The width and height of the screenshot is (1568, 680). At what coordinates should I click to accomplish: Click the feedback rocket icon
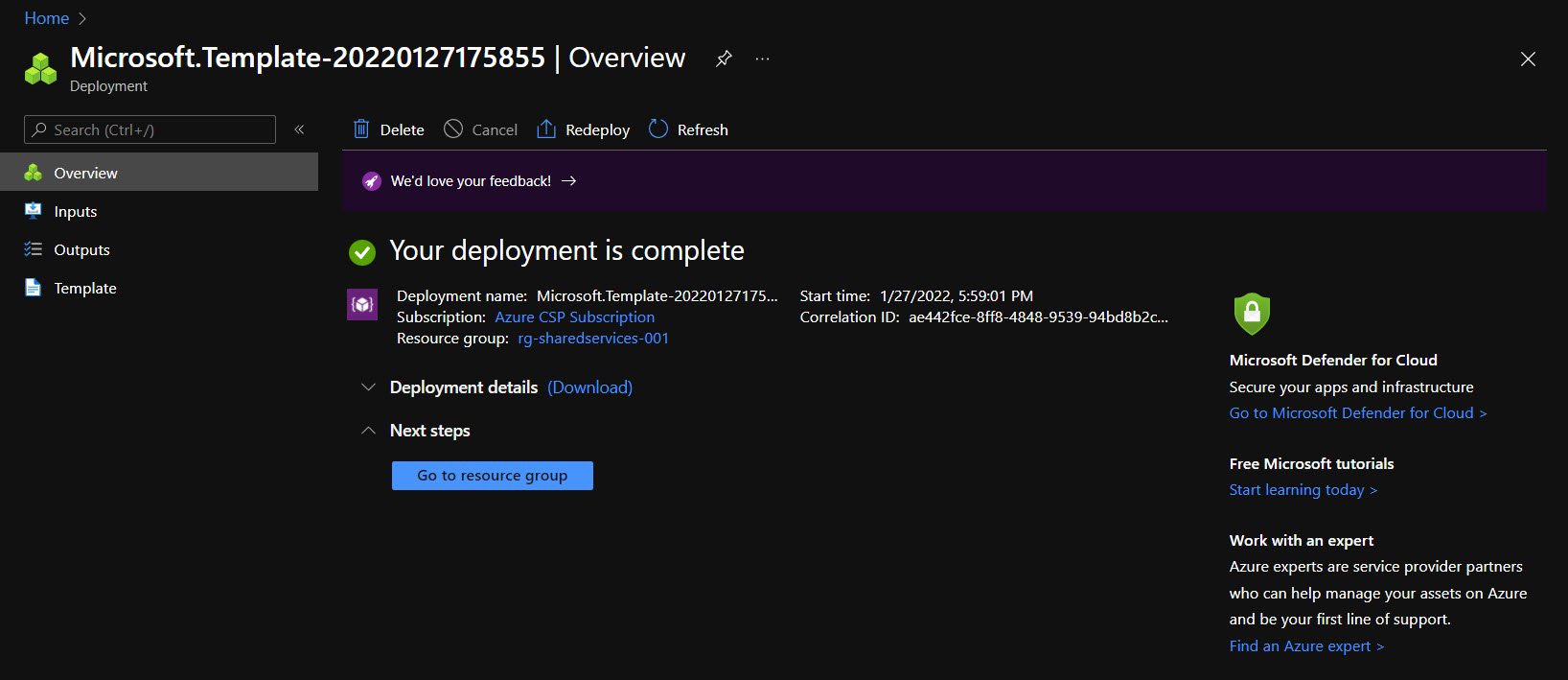pyautogui.click(x=372, y=181)
